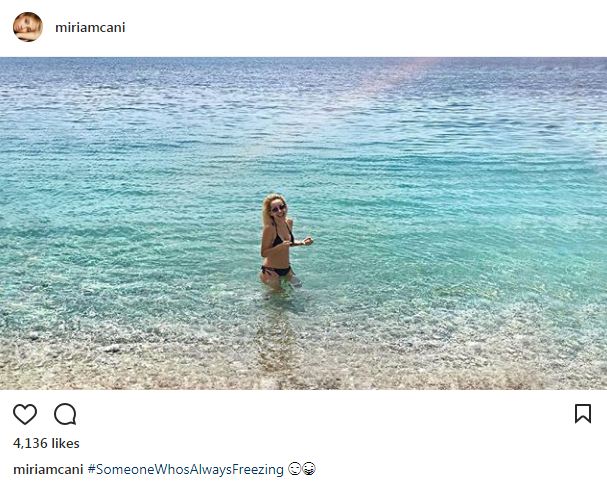The width and height of the screenshot is (607, 481).
Task: Click the word likes beside 4,136
Action: tap(65, 443)
